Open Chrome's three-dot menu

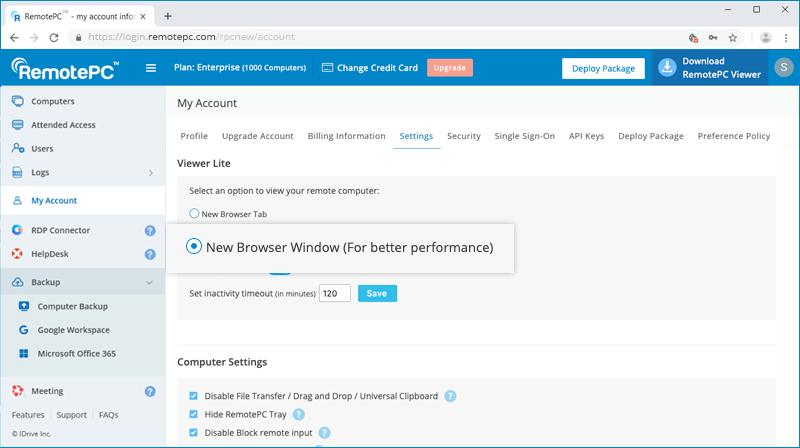pyautogui.click(x=786, y=37)
